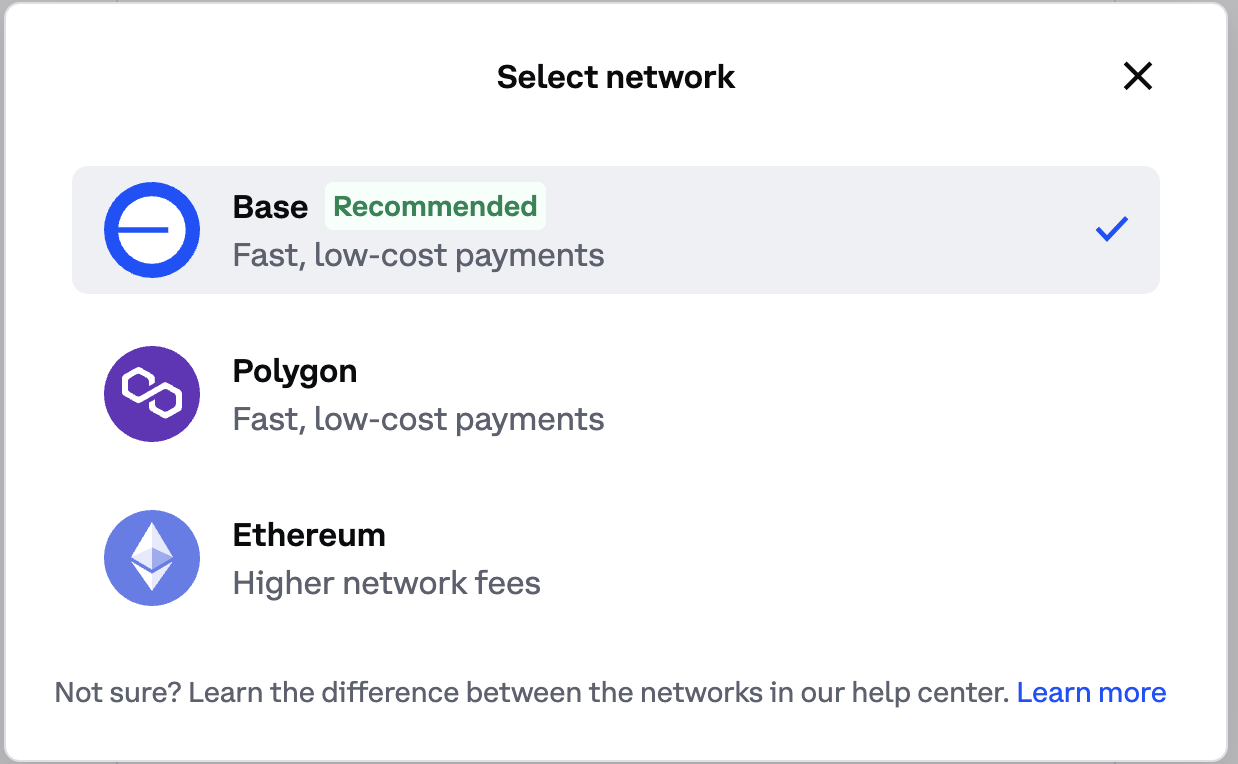Image resolution: width=1238 pixels, height=764 pixels.
Task: Close the Select network dialog
Action: click(x=1138, y=76)
